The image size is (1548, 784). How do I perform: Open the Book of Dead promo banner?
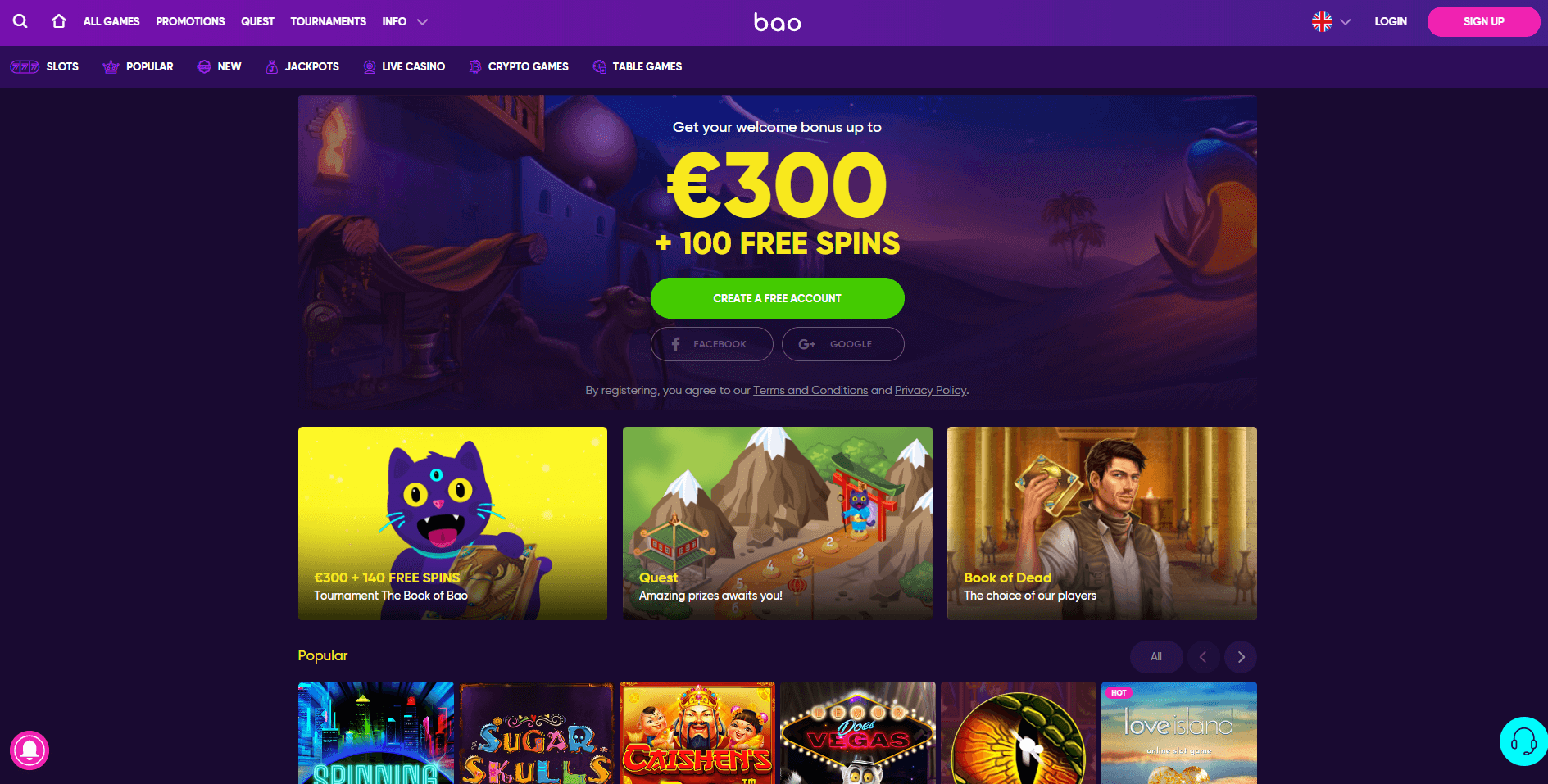pos(1101,523)
